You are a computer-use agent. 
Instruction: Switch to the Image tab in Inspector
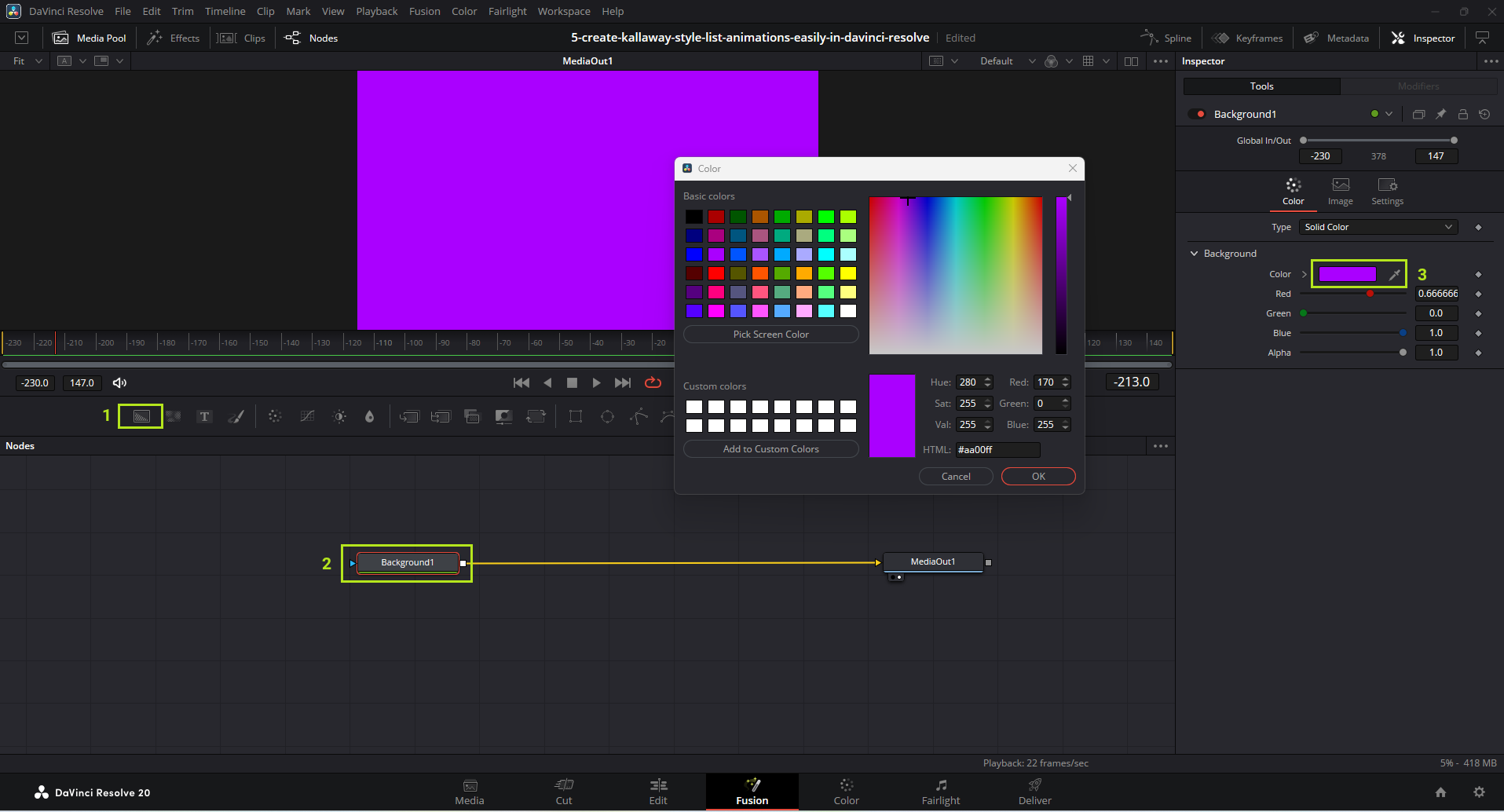1340,191
